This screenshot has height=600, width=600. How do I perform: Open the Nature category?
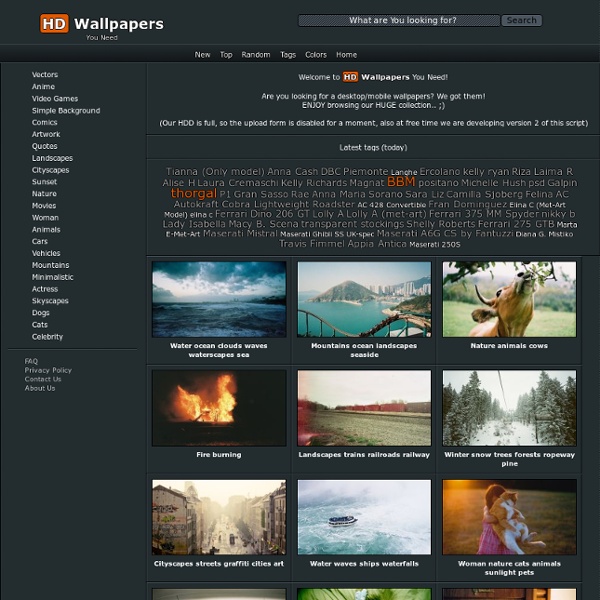tap(44, 194)
